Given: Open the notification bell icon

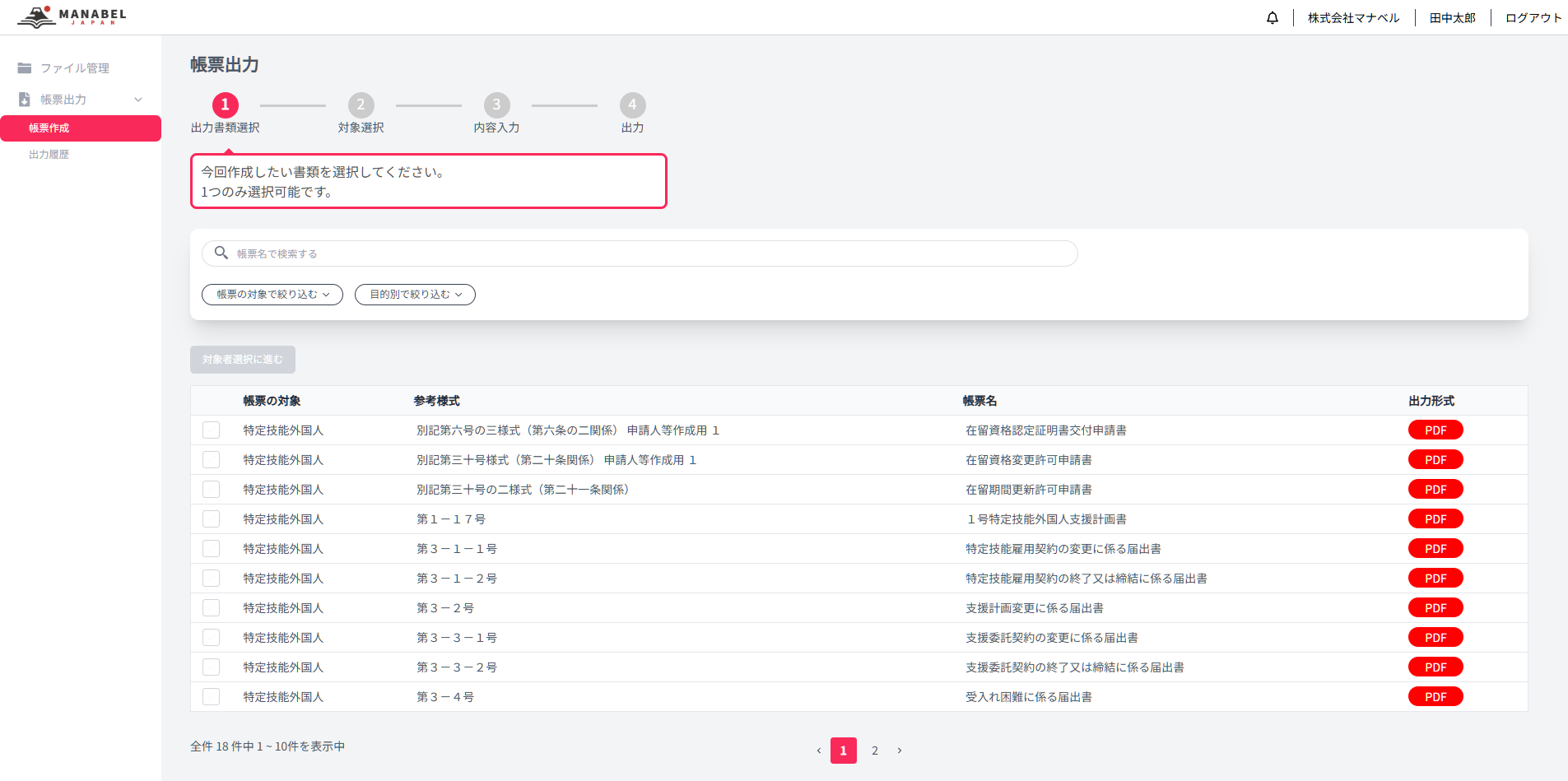Looking at the screenshot, I should coord(1272,16).
